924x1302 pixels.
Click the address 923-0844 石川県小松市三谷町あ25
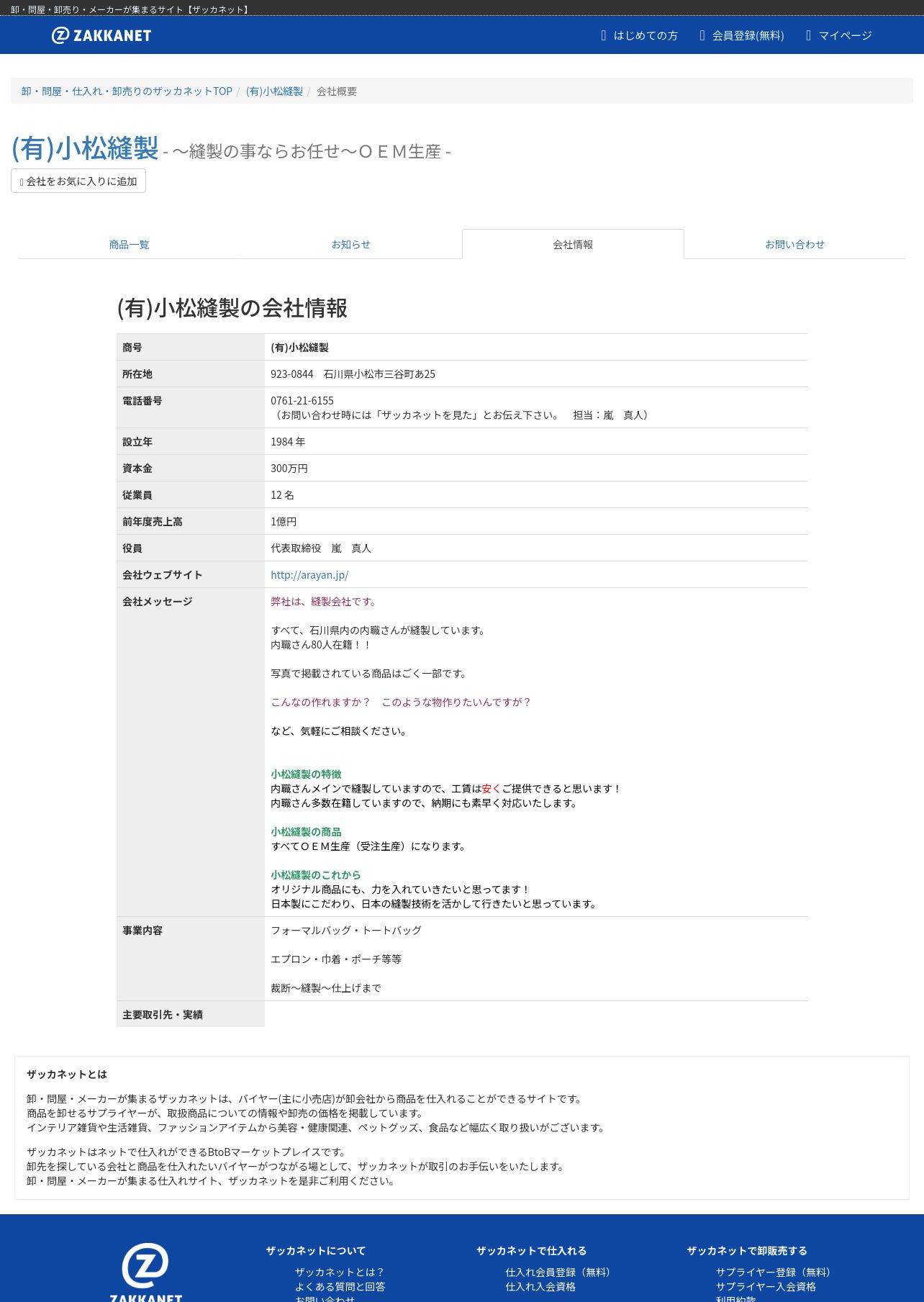[x=353, y=374]
